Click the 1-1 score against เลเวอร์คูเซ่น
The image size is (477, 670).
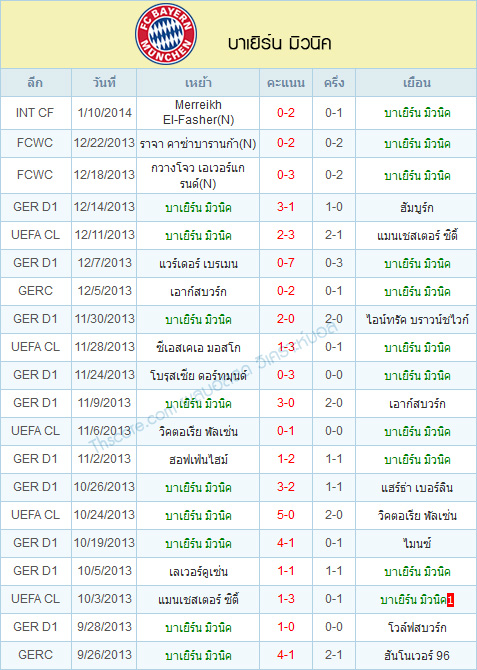coord(286,571)
